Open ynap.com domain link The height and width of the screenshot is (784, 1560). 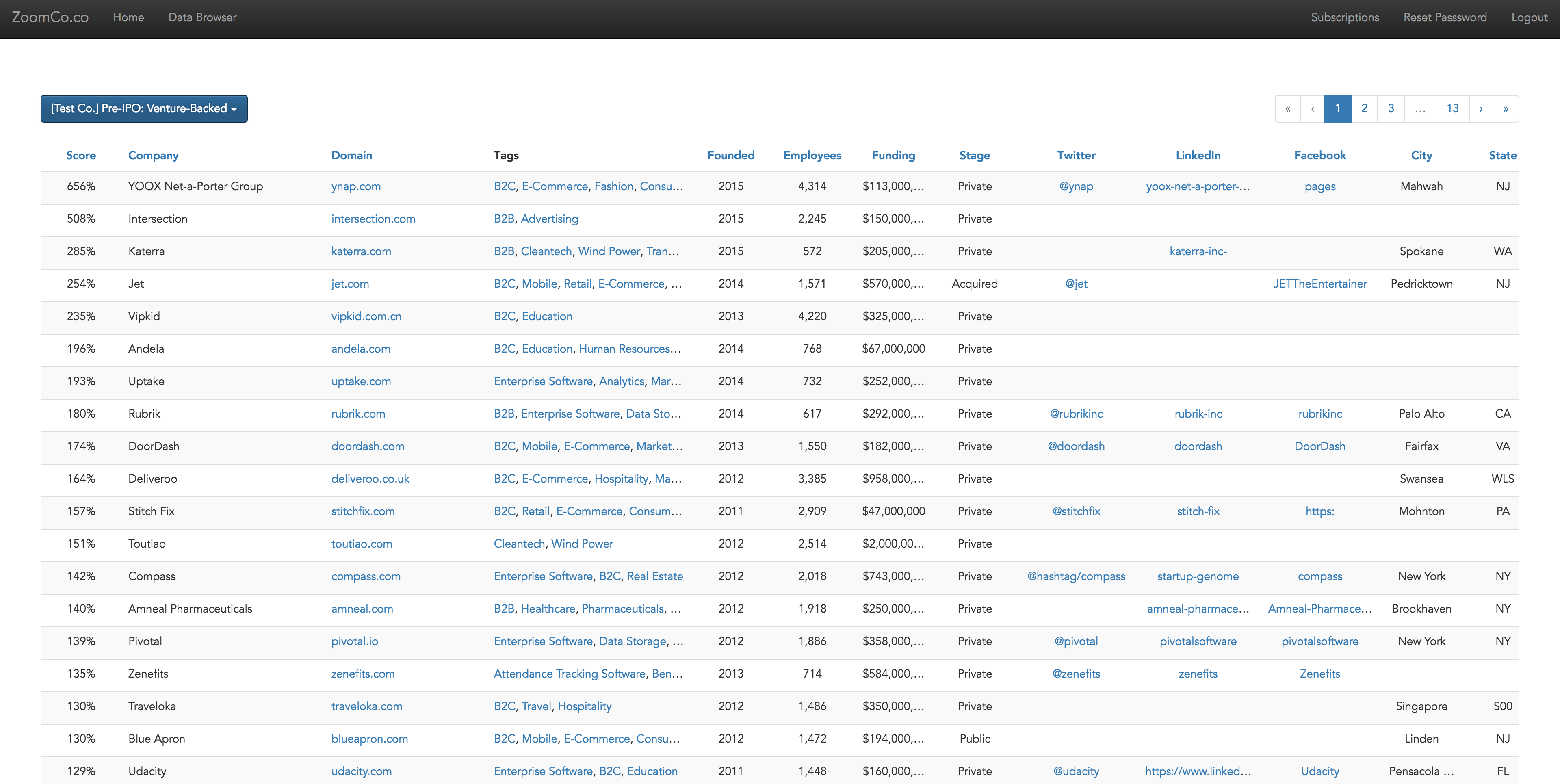click(355, 186)
